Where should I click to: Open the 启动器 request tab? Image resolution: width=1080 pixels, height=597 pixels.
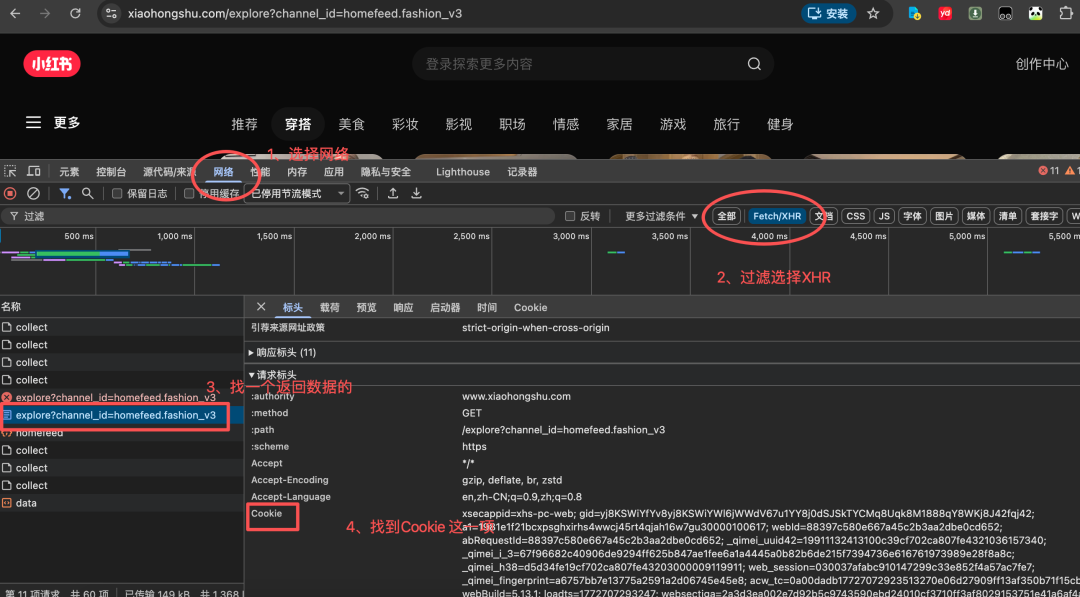click(x=445, y=307)
